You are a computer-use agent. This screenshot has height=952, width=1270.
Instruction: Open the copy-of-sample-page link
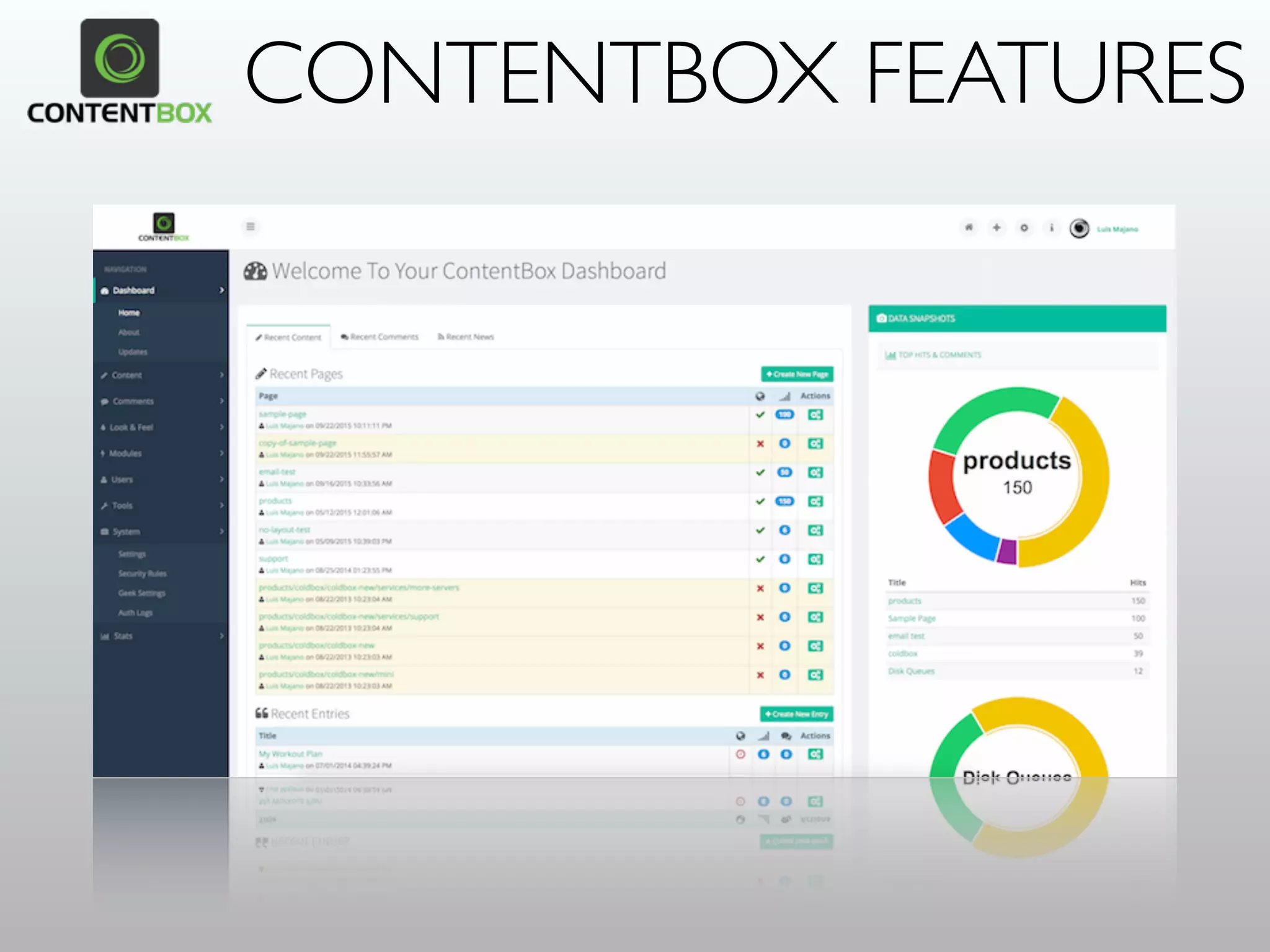[x=297, y=443]
